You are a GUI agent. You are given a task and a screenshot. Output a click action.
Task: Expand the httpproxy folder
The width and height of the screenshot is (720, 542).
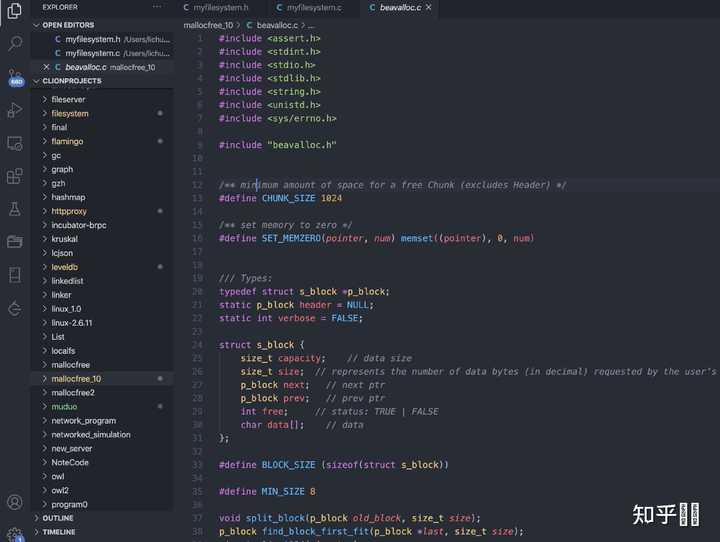point(102,211)
